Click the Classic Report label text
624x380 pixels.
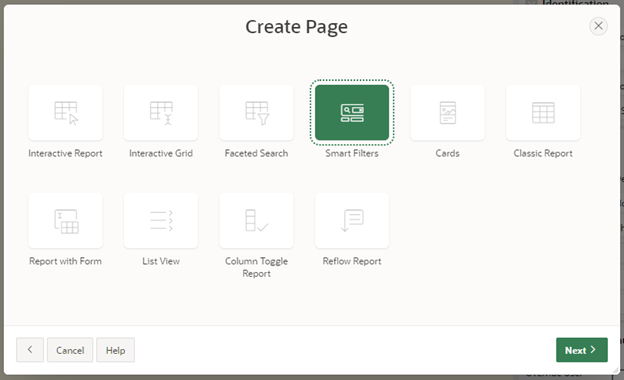point(543,153)
